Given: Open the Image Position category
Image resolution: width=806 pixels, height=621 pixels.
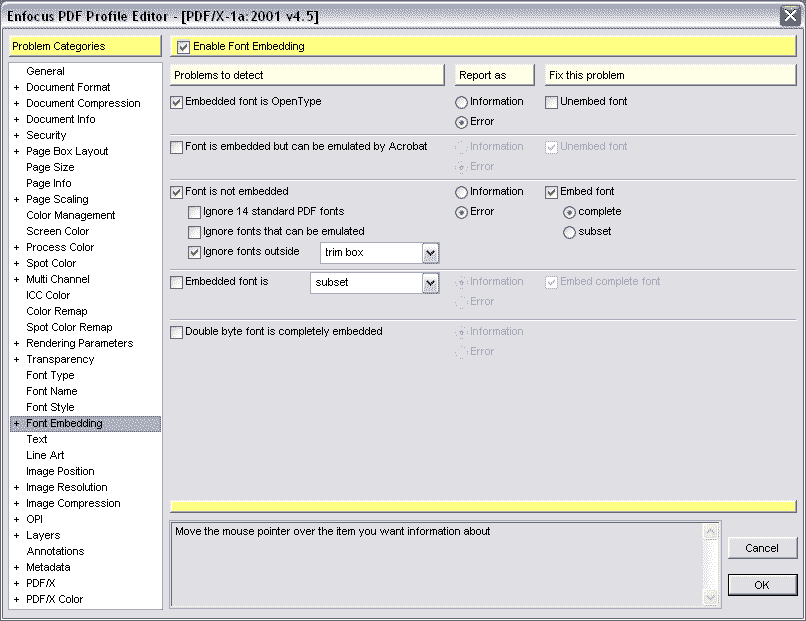Looking at the screenshot, I should [60, 471].
